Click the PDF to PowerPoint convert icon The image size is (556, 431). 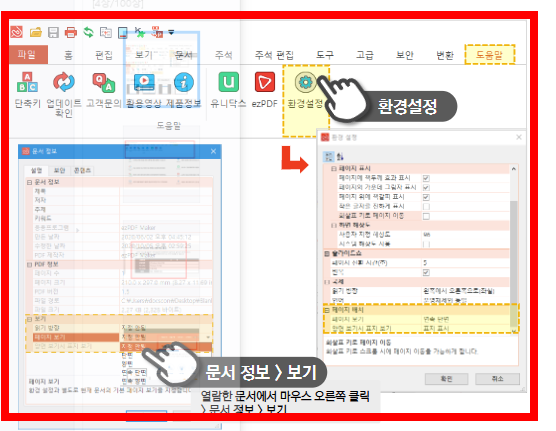click(x=157, y=32)
